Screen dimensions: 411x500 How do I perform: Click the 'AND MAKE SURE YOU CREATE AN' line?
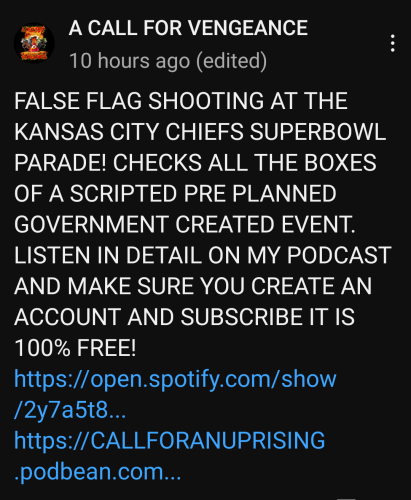pyautogui.click(x=193, y=286)
